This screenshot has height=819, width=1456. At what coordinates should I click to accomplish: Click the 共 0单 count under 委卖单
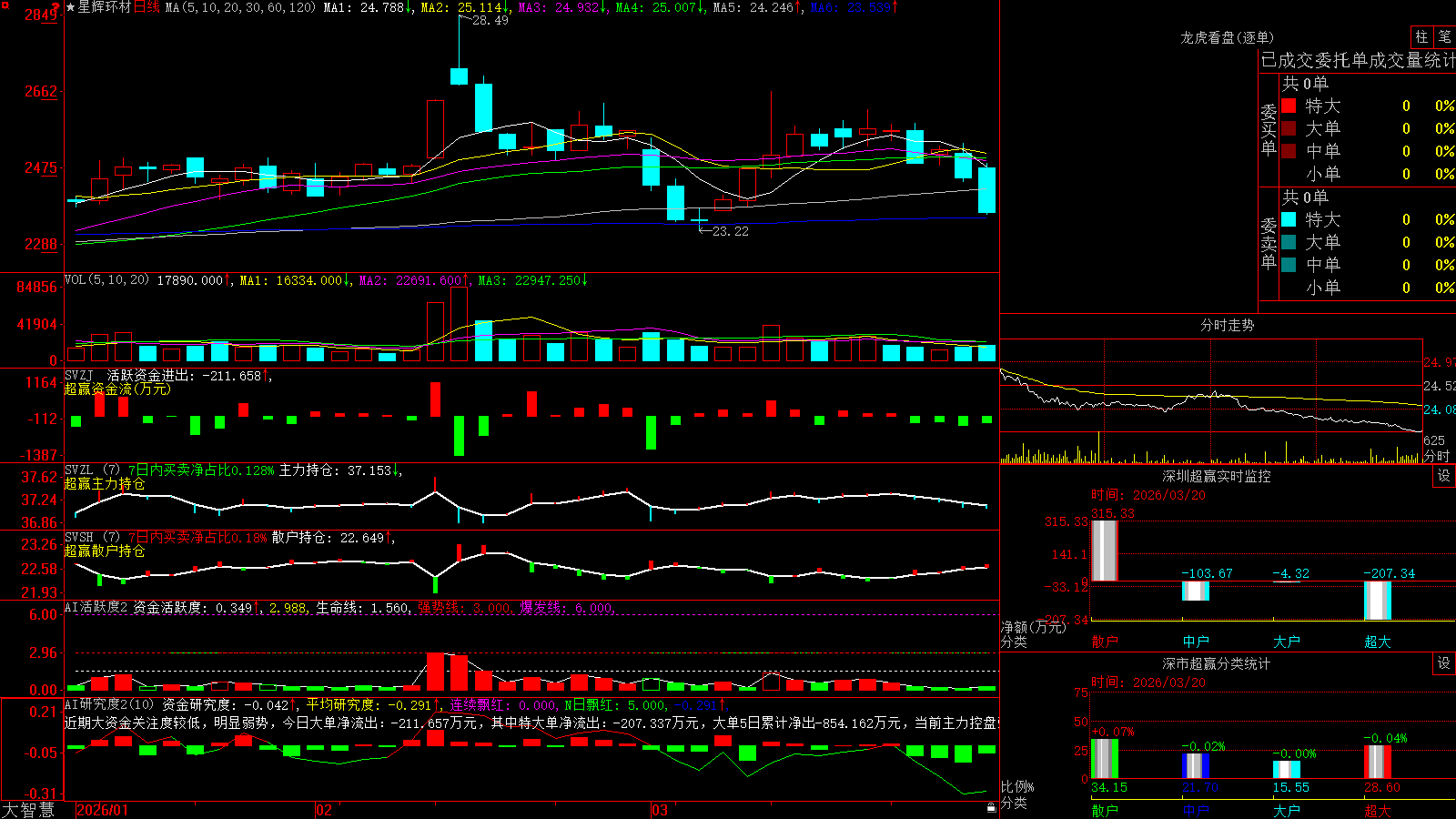(1305, 197)
